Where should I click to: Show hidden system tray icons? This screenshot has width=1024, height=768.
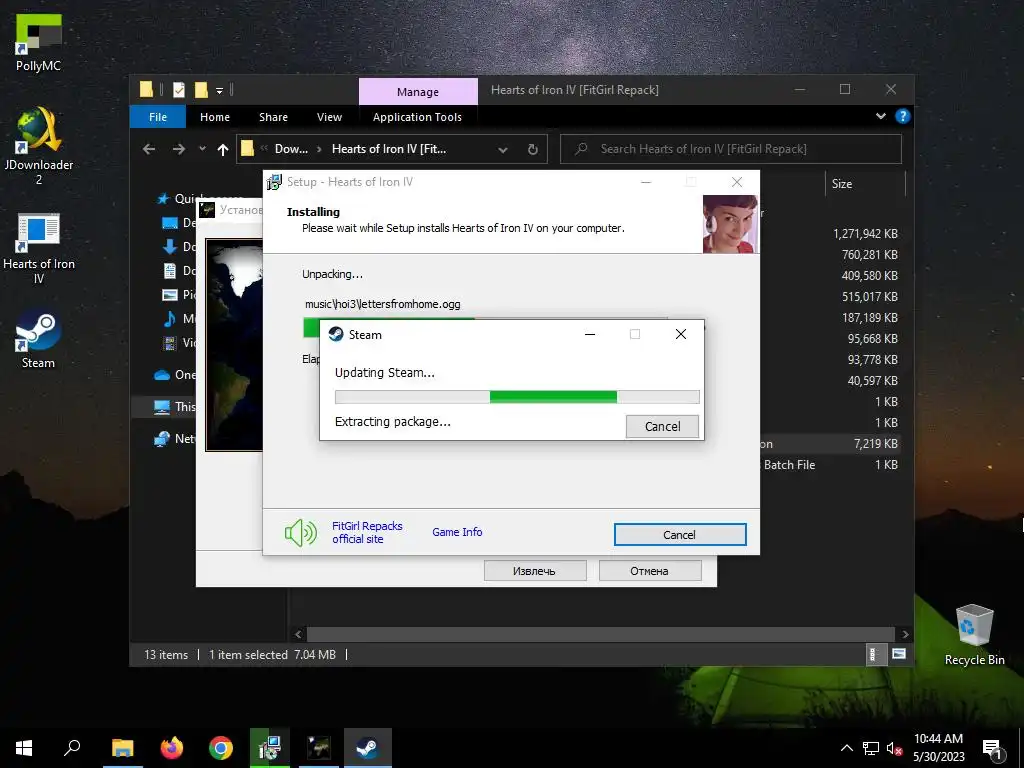pos(846,748)
